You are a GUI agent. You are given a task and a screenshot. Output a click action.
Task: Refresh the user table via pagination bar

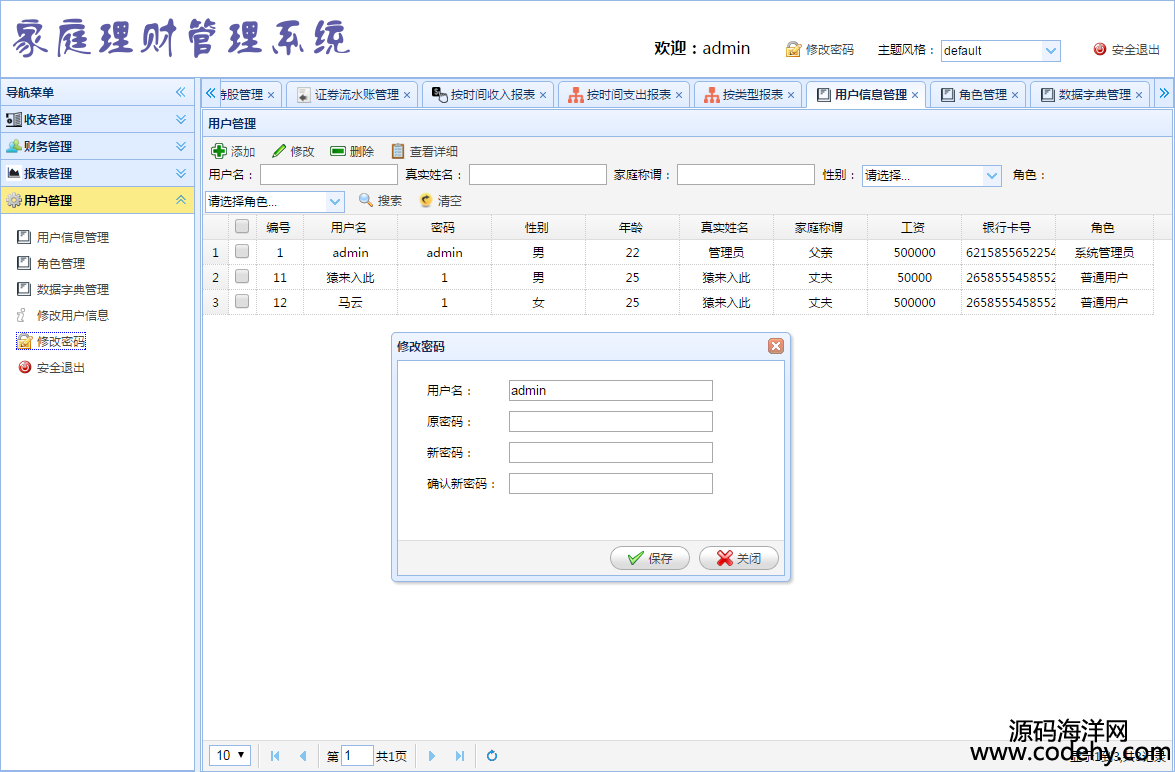tap(491, 756)
